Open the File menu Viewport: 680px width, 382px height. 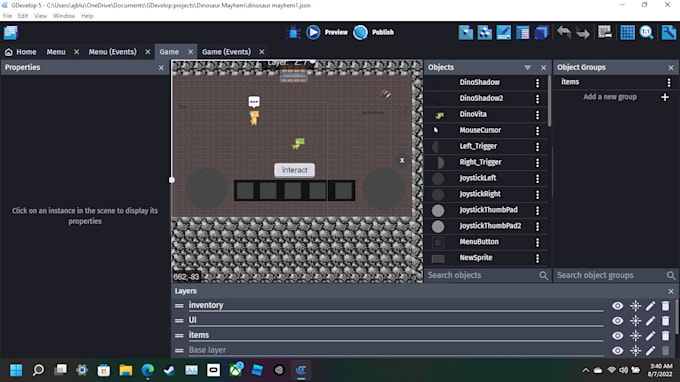7,16
